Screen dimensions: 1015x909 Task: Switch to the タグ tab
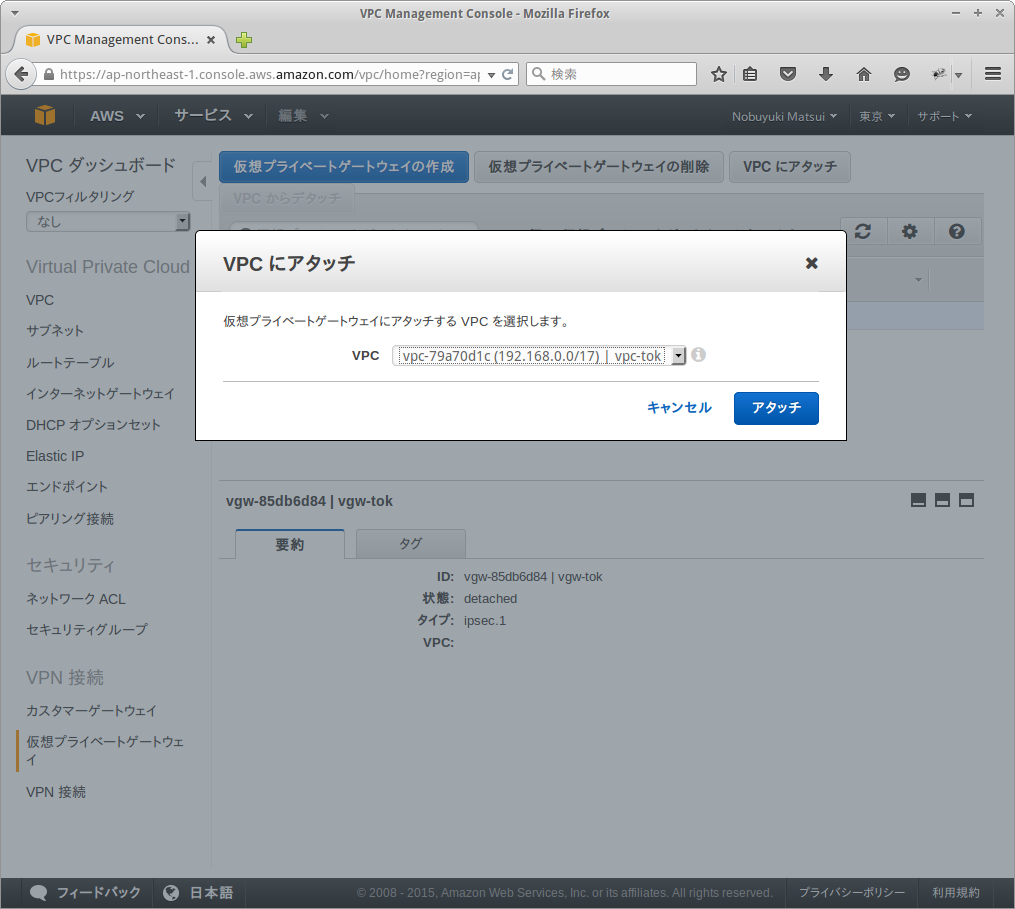[x=410, y=544]
